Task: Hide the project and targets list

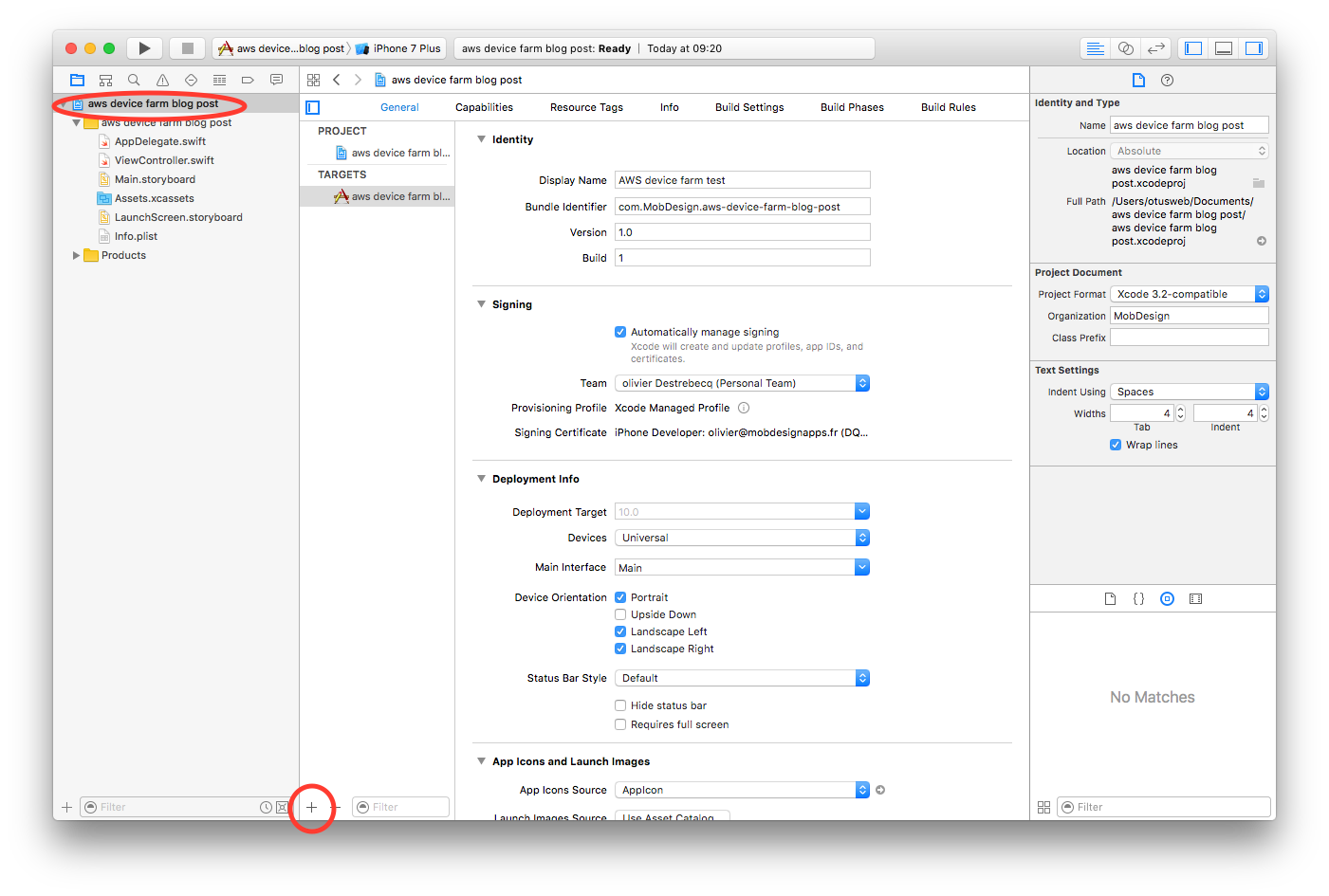Action: (x=313, y=107)
